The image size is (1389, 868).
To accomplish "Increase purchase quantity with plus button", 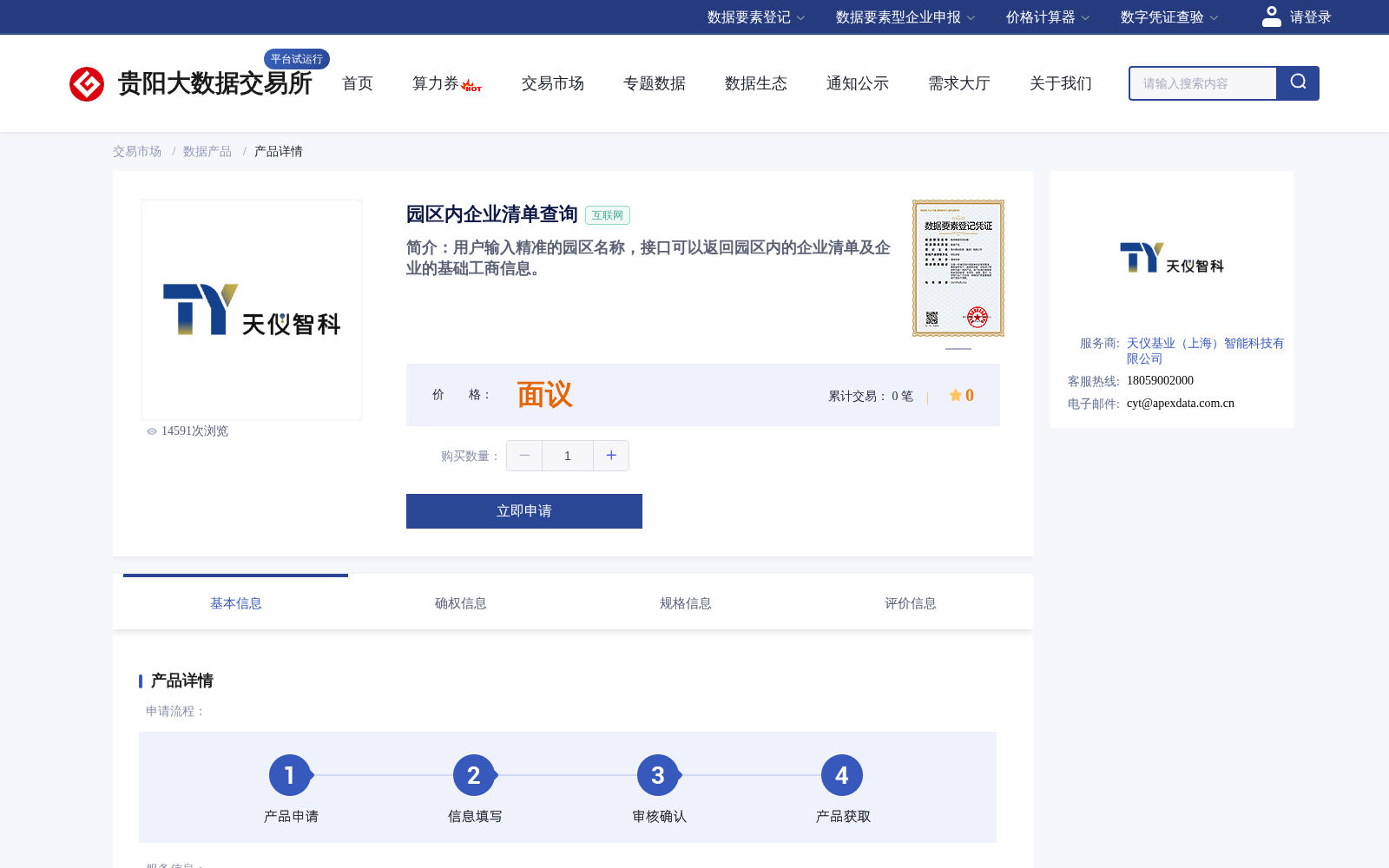I will [x=611, y=456].
